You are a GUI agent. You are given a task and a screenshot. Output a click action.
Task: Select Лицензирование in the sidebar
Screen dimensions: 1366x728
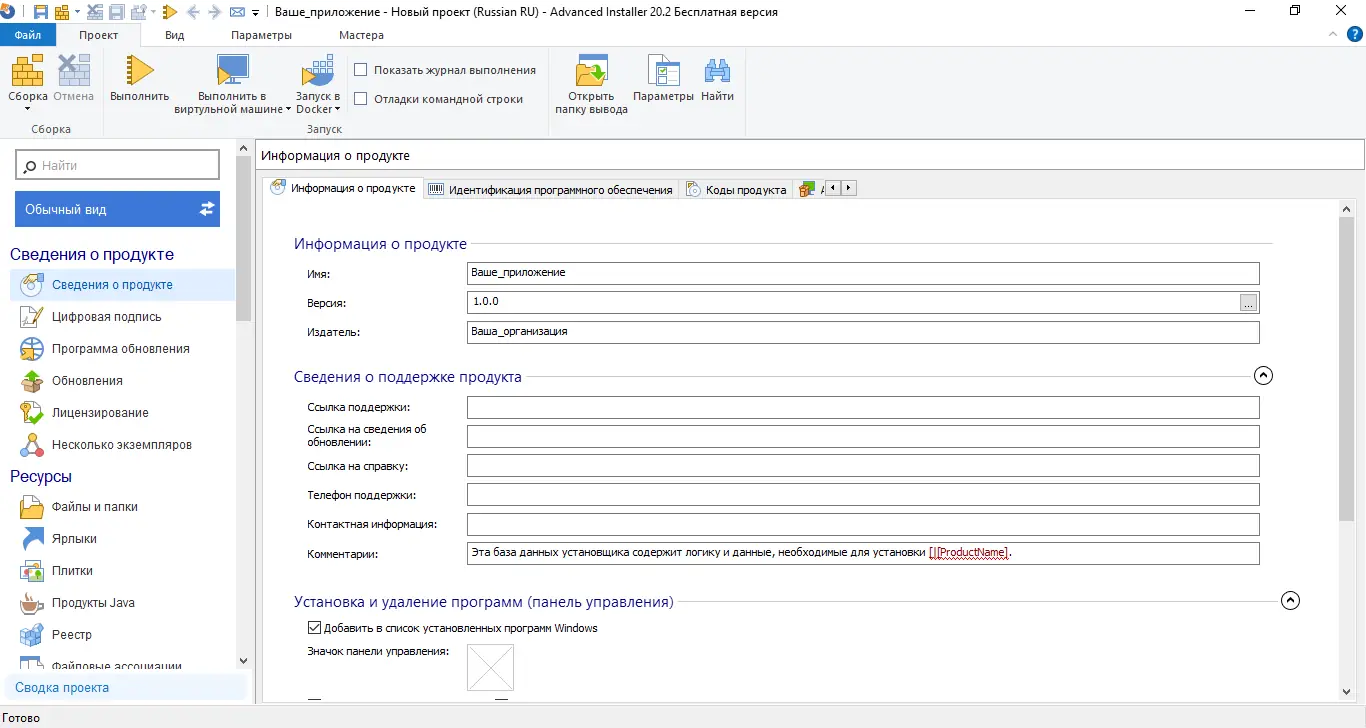100,413
